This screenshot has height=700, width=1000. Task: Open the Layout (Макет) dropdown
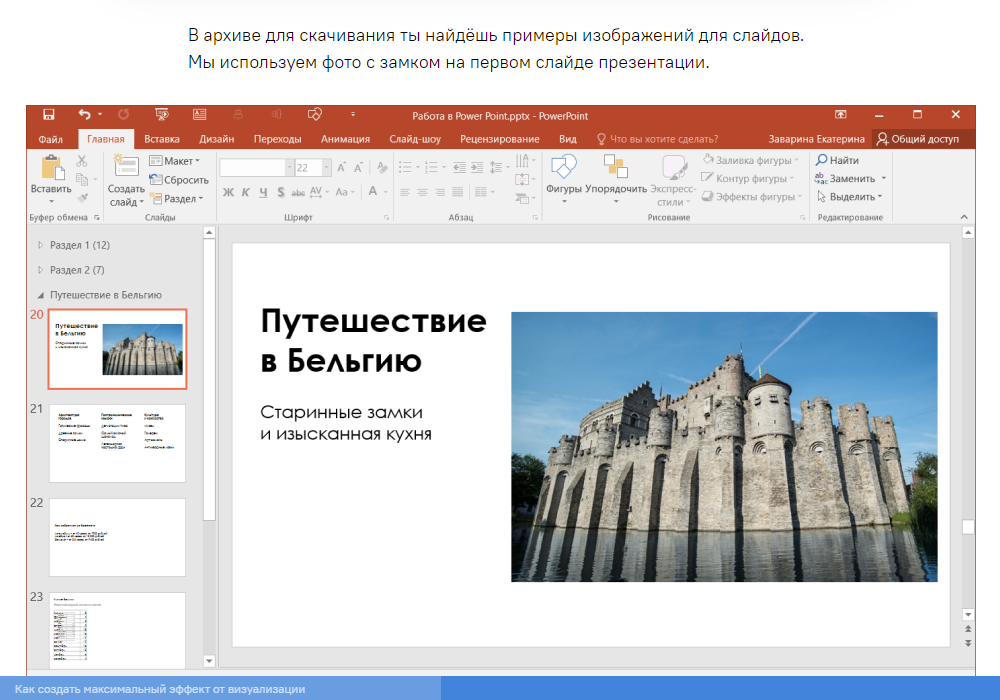[x=176, y=161]
